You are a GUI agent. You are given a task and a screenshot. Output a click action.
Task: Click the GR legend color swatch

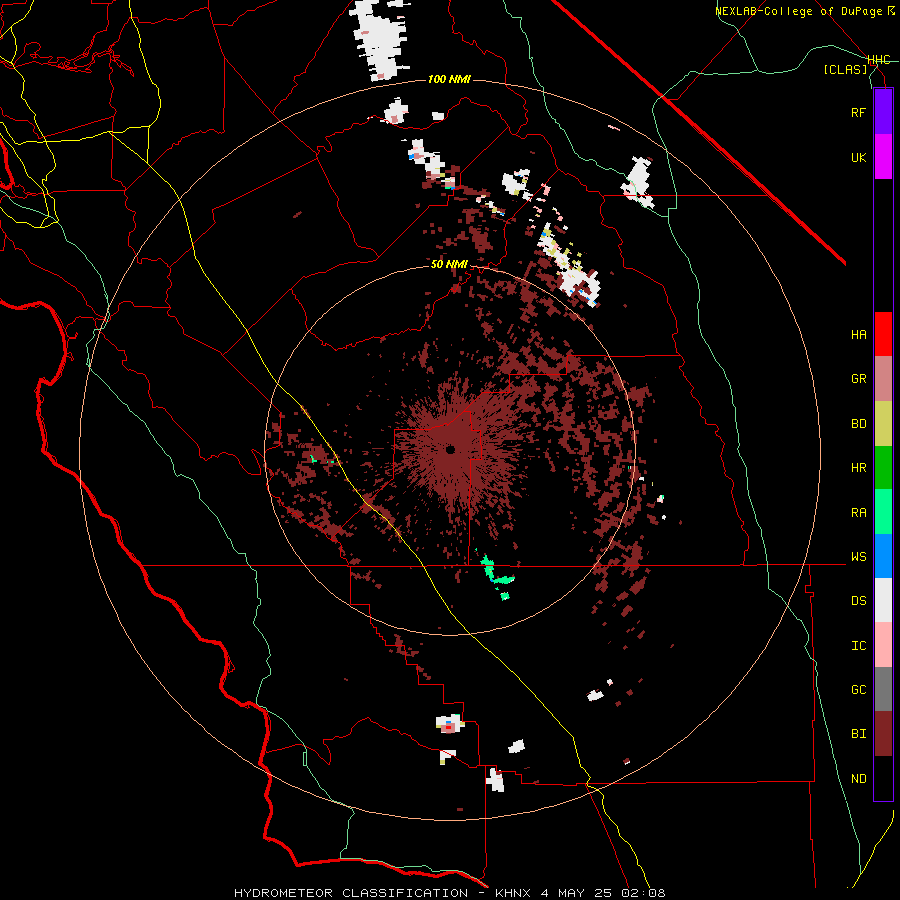[883, 379]
